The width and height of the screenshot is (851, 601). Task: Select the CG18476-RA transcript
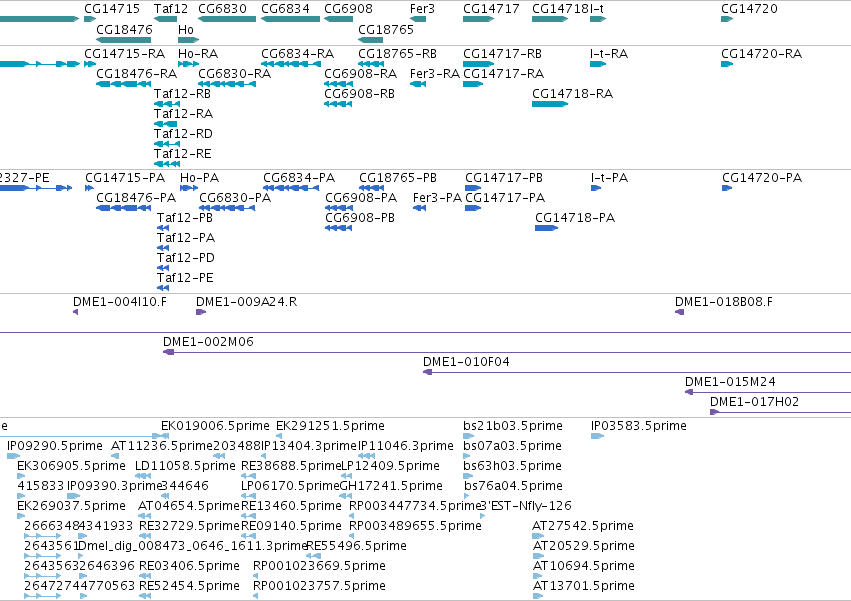tap(123, 84)
